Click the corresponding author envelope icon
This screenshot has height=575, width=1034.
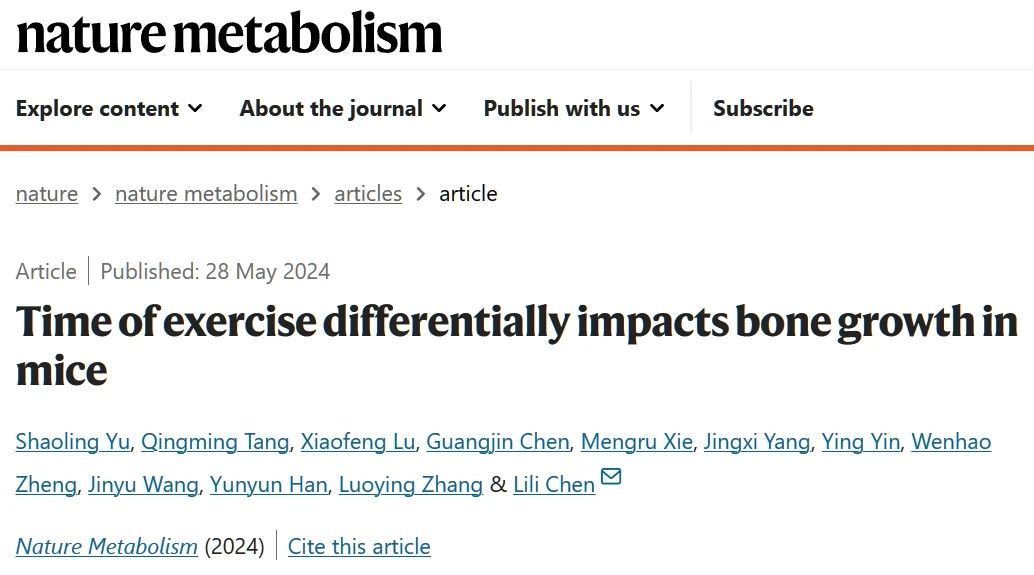tap(611, 476)
